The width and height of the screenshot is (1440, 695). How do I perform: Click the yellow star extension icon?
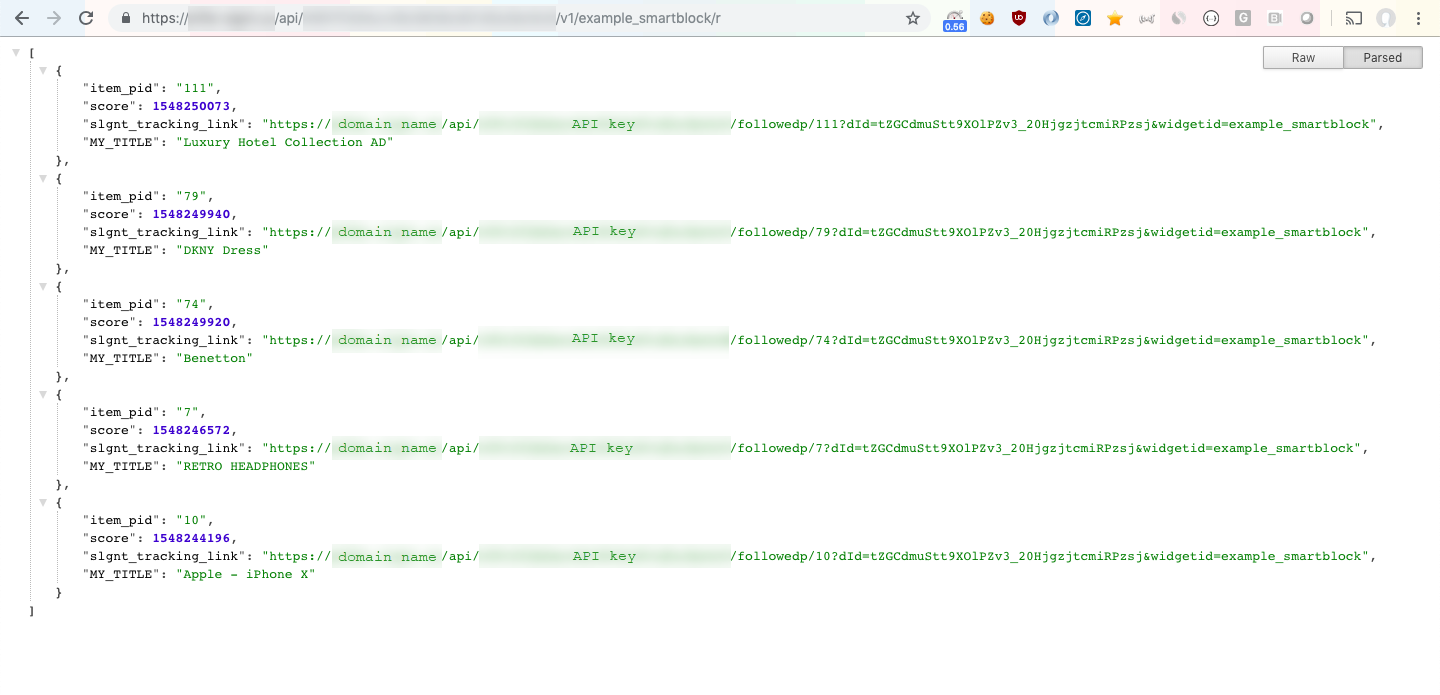coord(1115,18)
